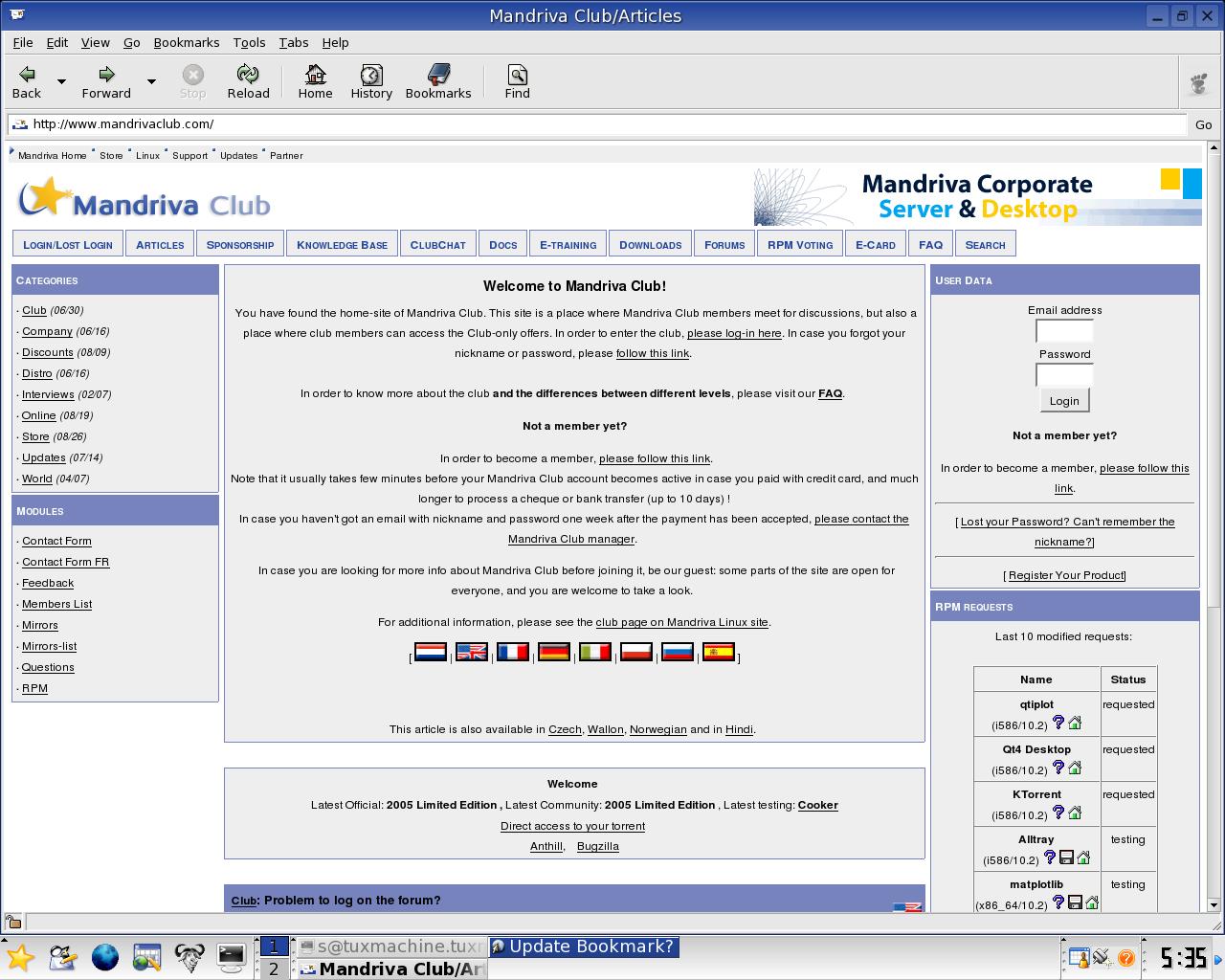Click the house icon for KTorrent
The width and height of the screenshot is (1225, 980).
[1075, 813]
